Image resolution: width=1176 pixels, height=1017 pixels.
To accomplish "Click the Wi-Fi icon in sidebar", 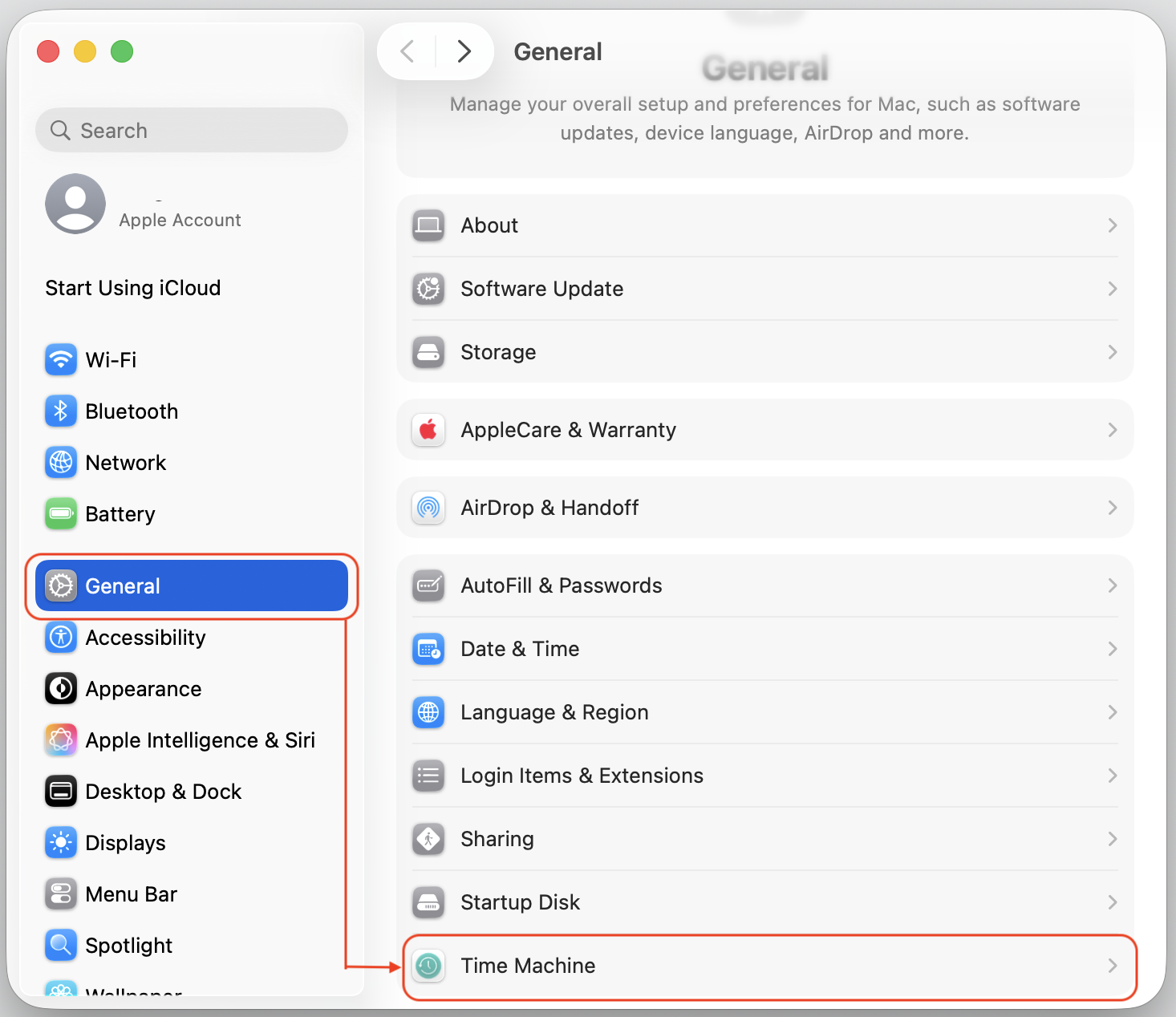I will [61, 359].
